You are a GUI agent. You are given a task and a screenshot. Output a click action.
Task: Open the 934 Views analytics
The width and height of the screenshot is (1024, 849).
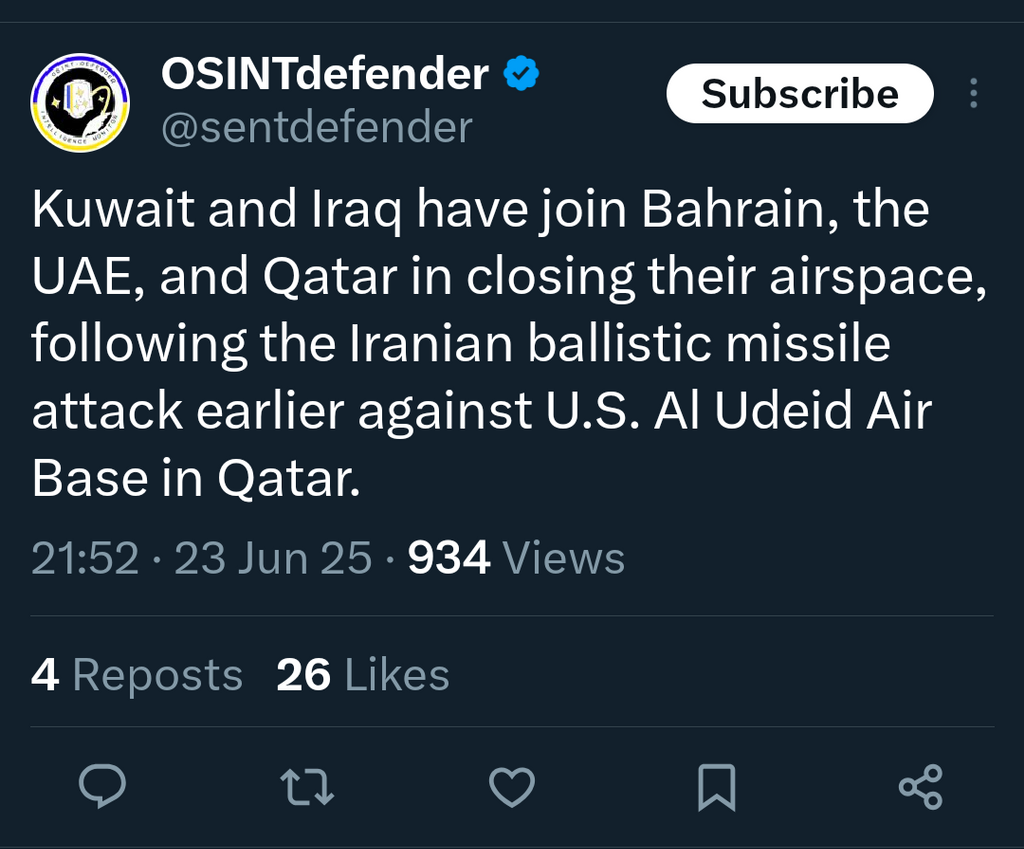tap(516, 558)
